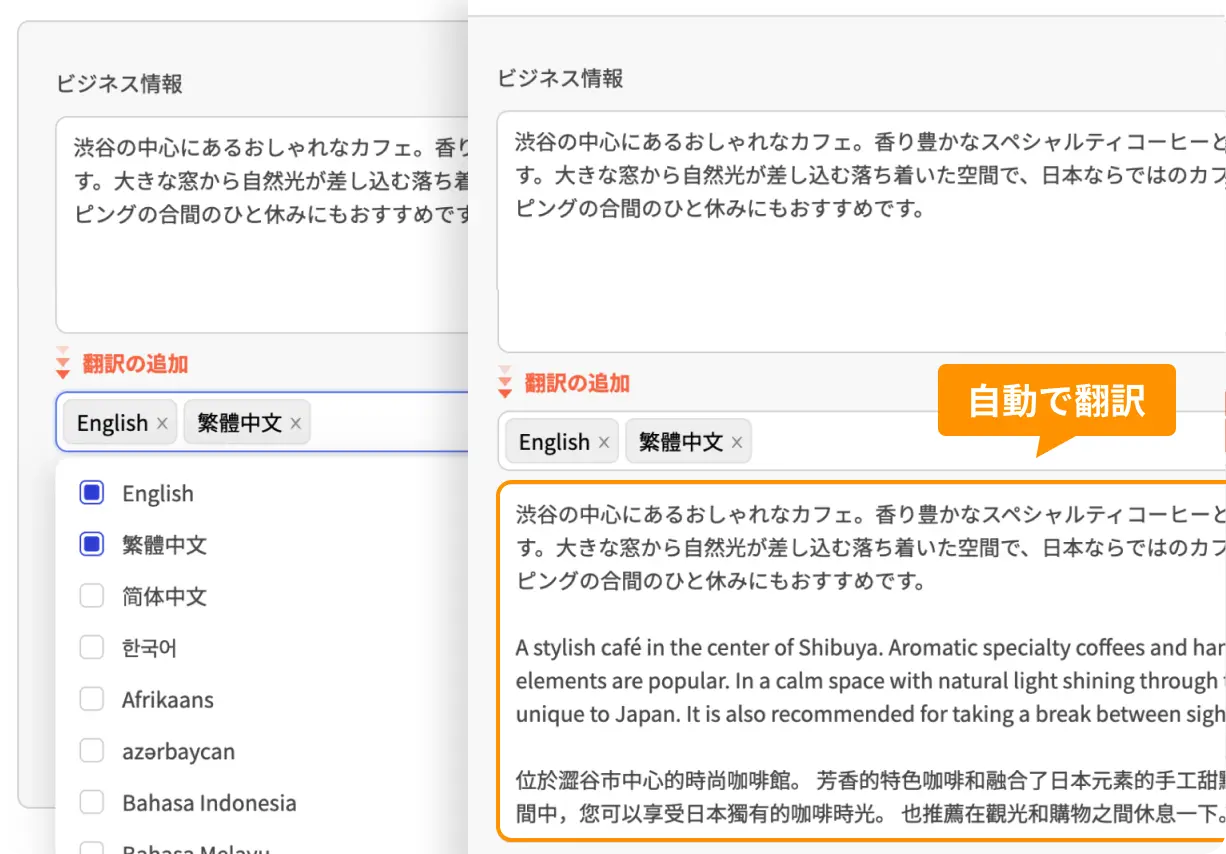The width and height of the screenshot is (1226, 854).
Task: Open the left panel language multi-select field
Action: [x=390, y=423]
